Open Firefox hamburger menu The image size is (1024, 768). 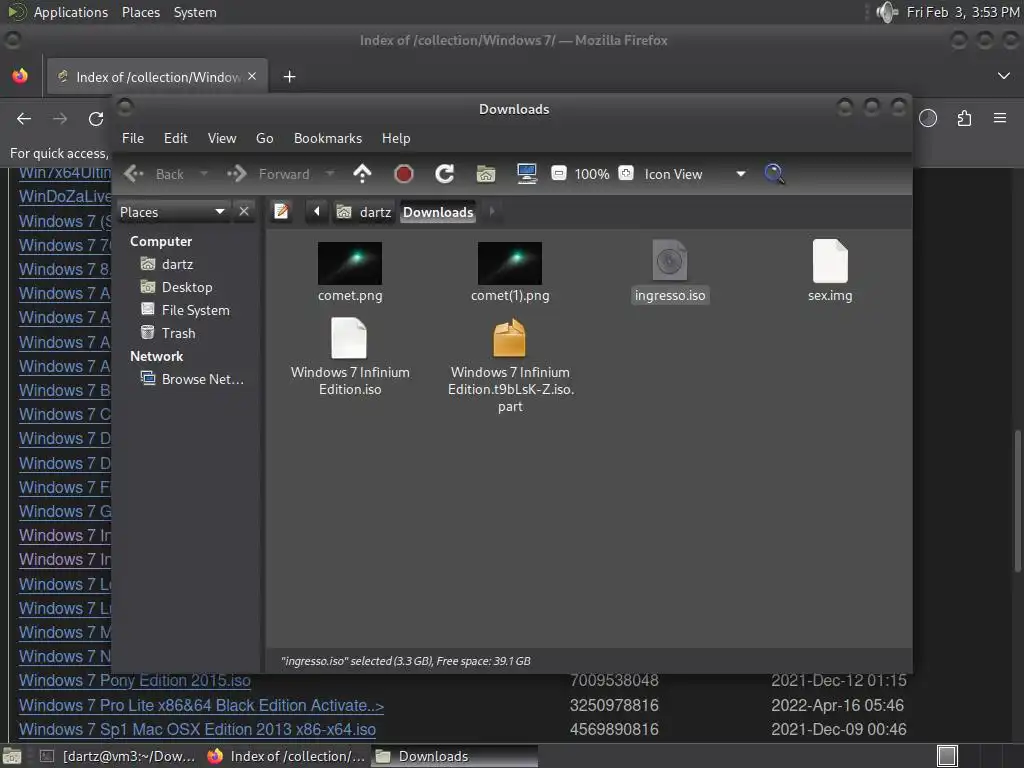(1000, 118)
